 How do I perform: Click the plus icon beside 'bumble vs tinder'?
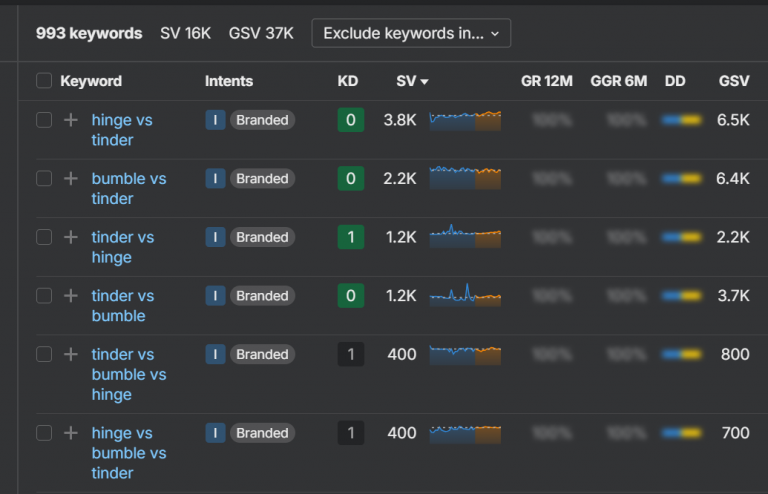70,179
